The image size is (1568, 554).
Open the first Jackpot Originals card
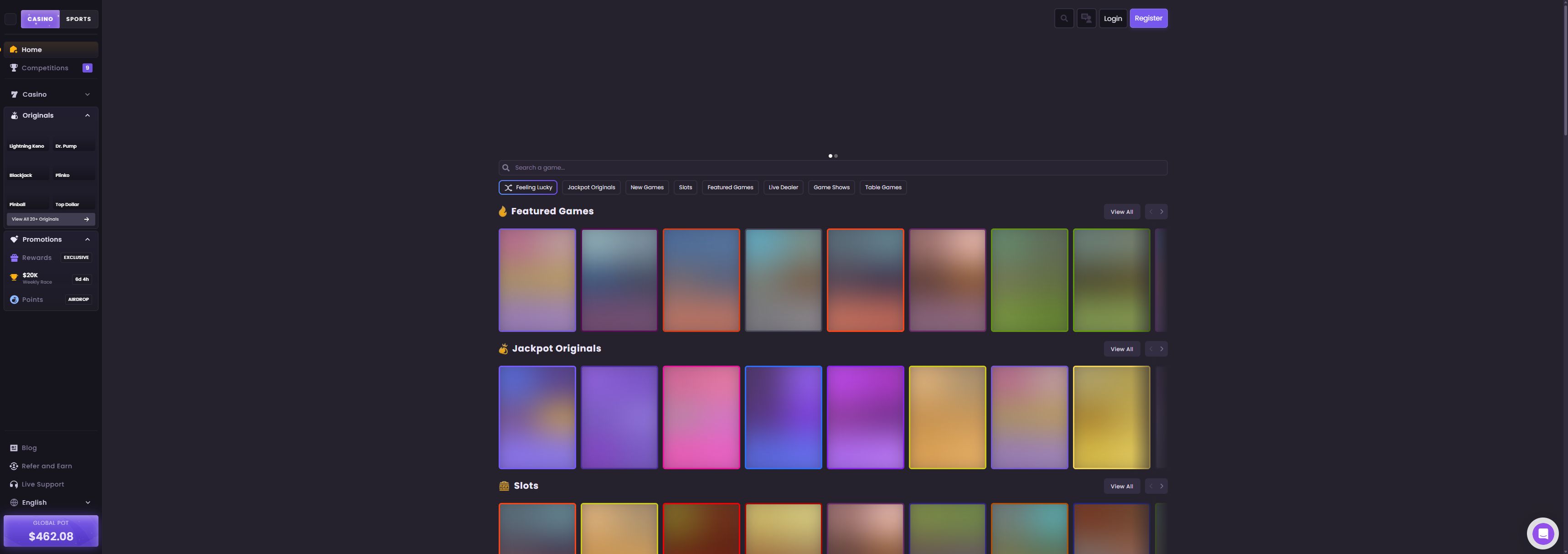[x=537, y=417]
